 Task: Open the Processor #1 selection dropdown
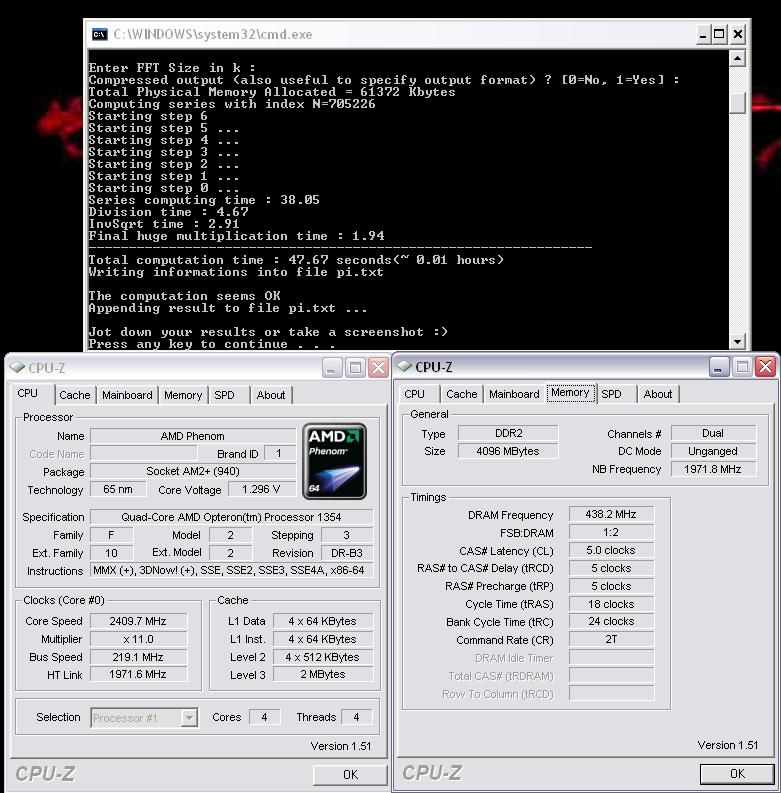tap(189, 717)
